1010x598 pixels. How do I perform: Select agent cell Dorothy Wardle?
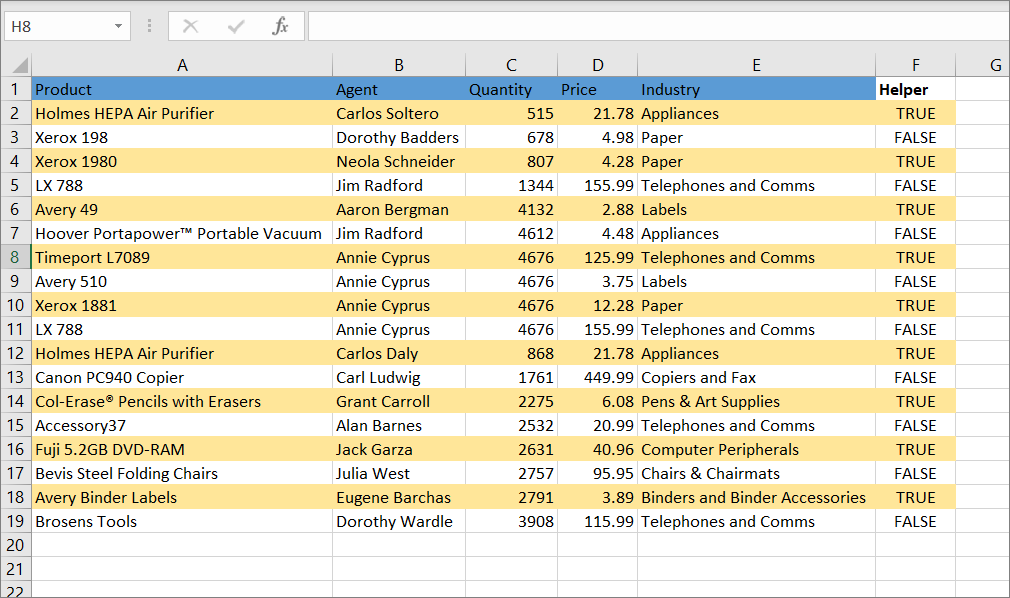399,521
